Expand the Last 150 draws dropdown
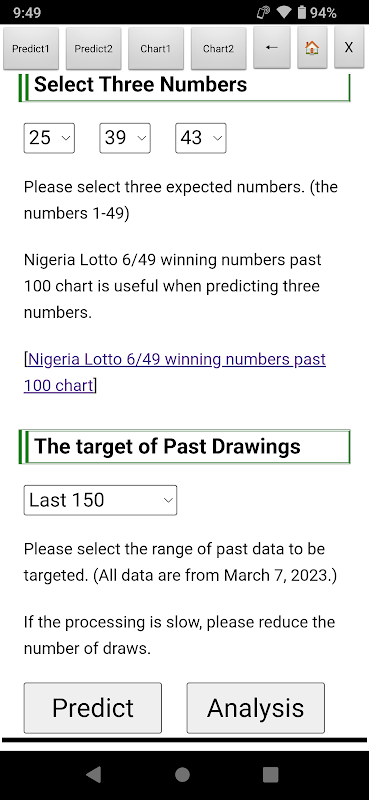369x800 pixels. (101, 500)
